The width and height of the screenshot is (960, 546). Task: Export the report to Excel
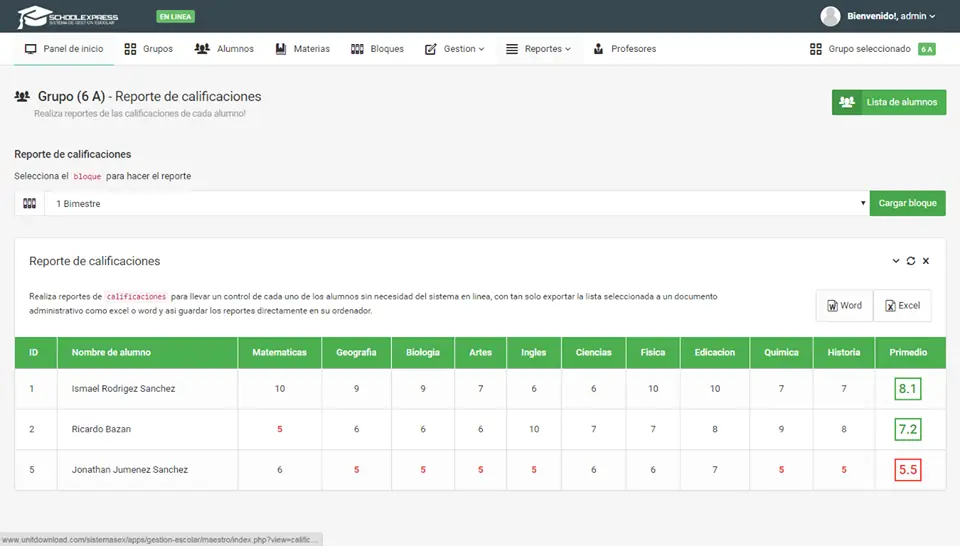pos(902,305)
